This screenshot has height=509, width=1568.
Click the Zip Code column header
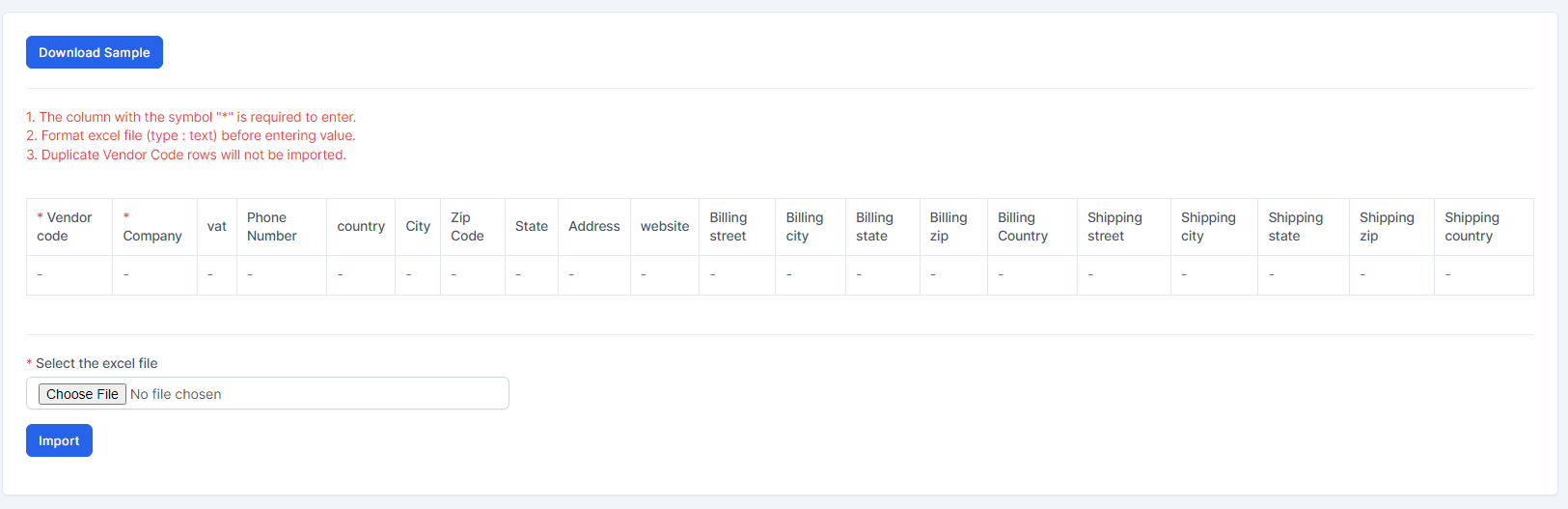click(467, 227)
